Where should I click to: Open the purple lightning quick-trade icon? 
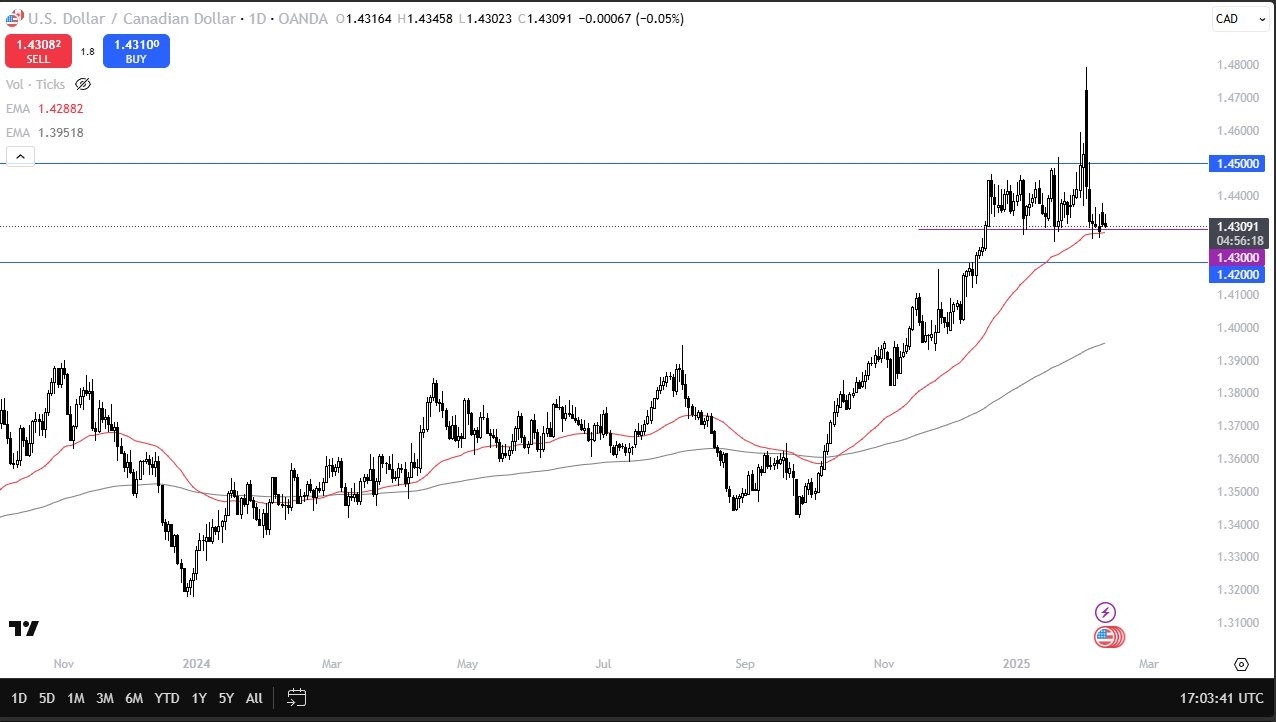pos(1106,612)
